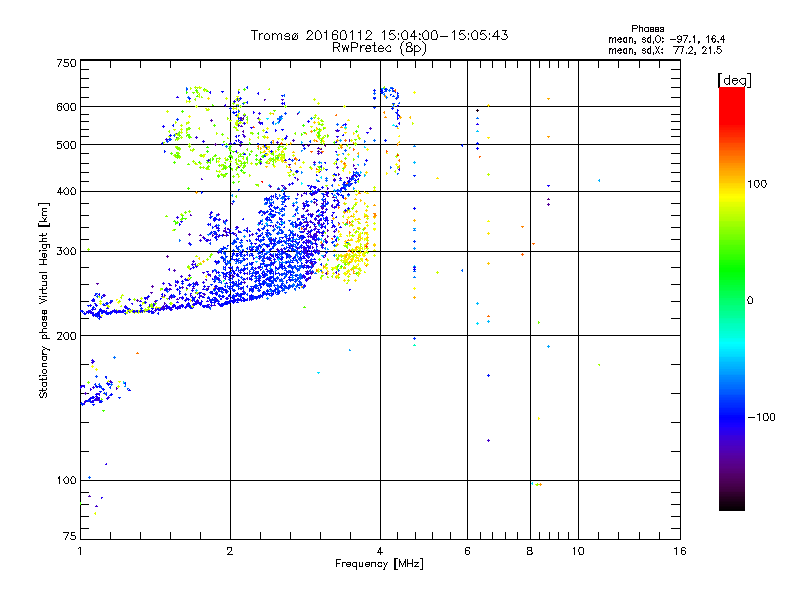Click the x-axis tick label '2'
This screenshot has height=600, width=800.
tap(230, 551)
